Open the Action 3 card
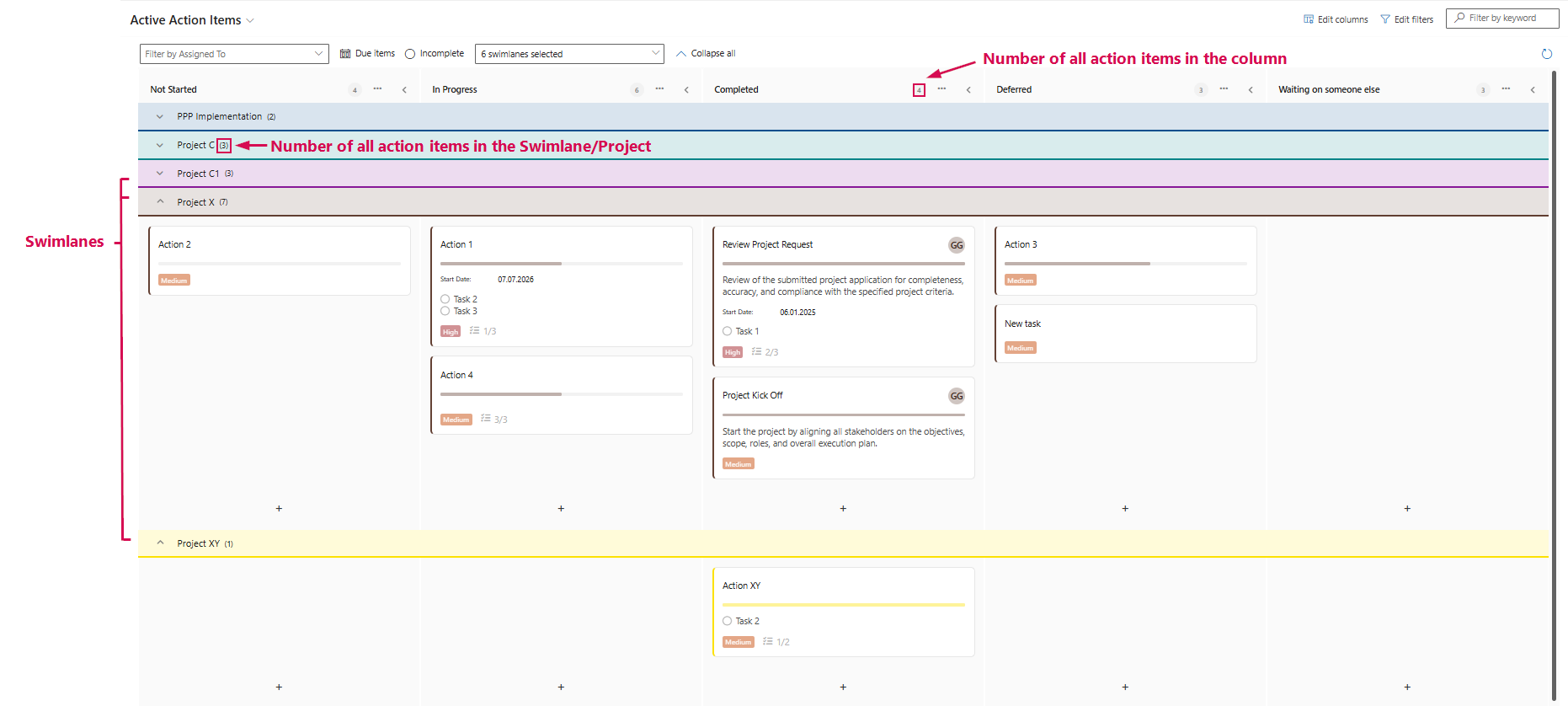 click(1125, 260)
